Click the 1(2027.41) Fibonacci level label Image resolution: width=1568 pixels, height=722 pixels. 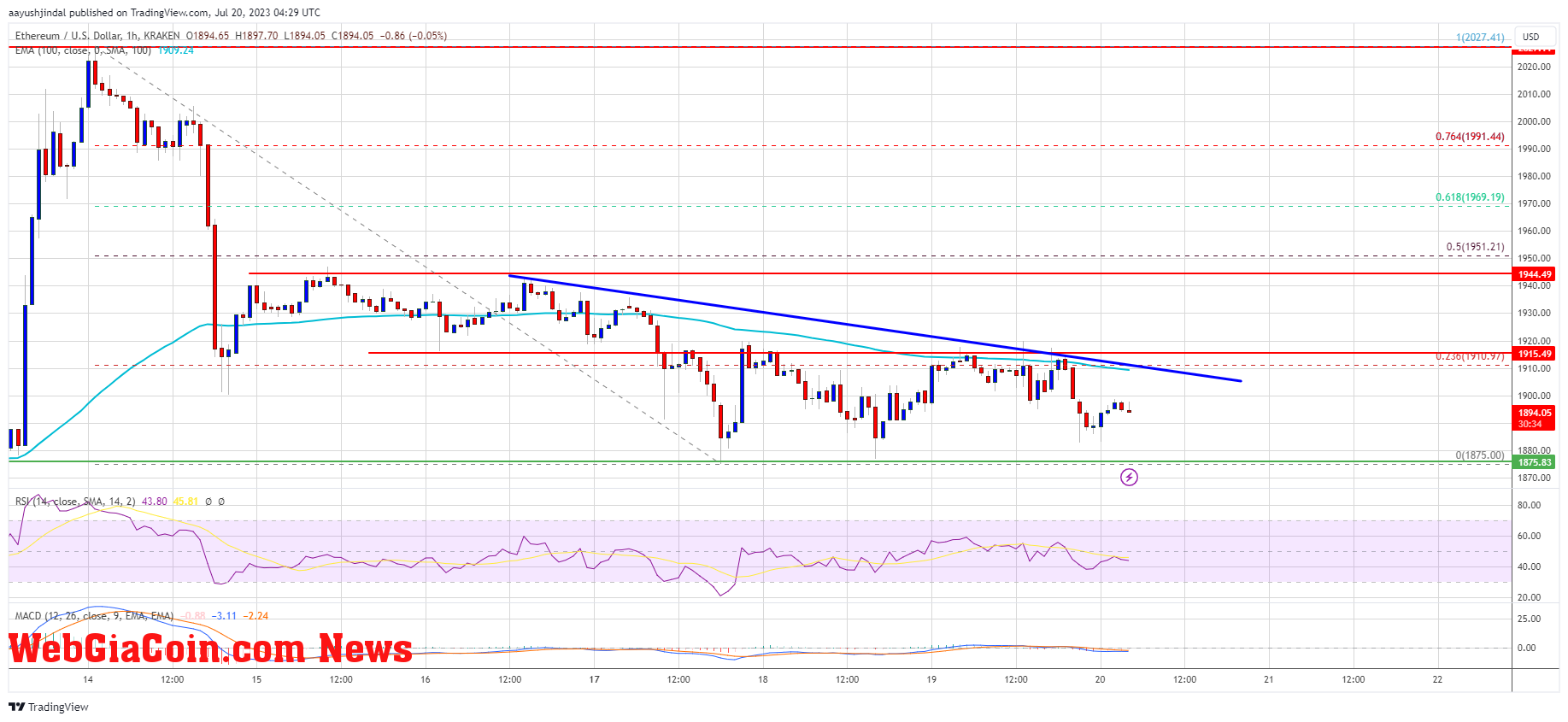pyautogui.click(x=1480, y=38)
